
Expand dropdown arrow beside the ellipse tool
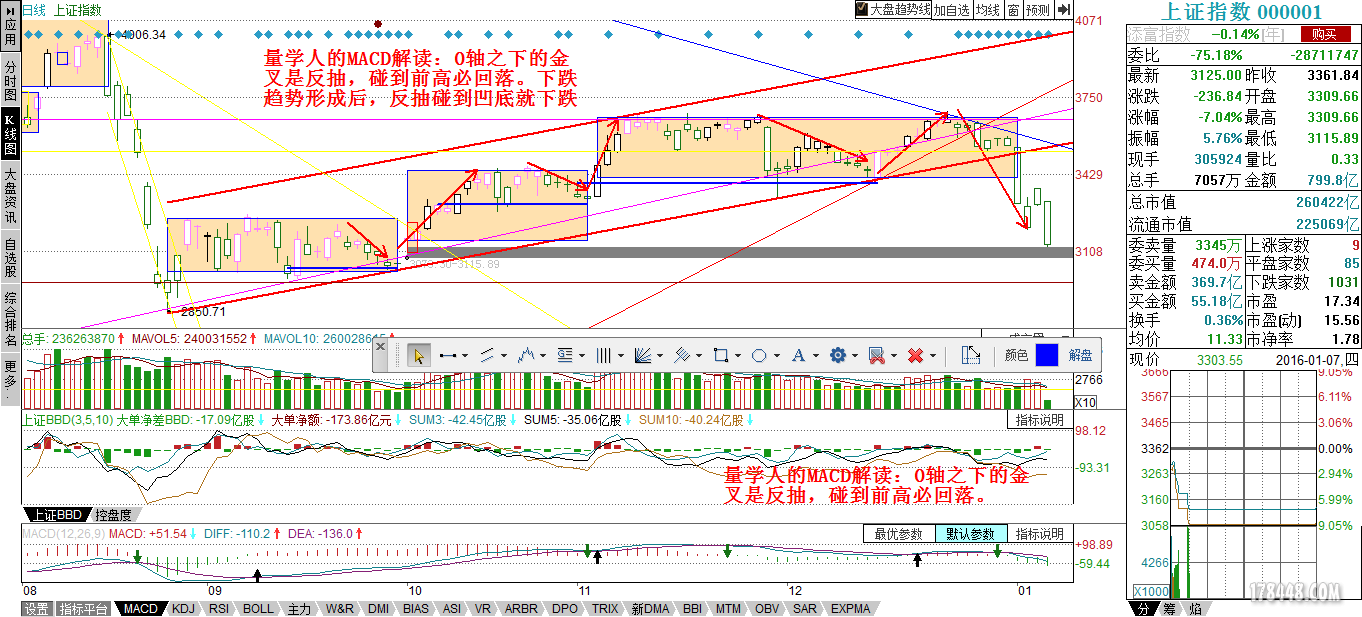tap(777, 355)
